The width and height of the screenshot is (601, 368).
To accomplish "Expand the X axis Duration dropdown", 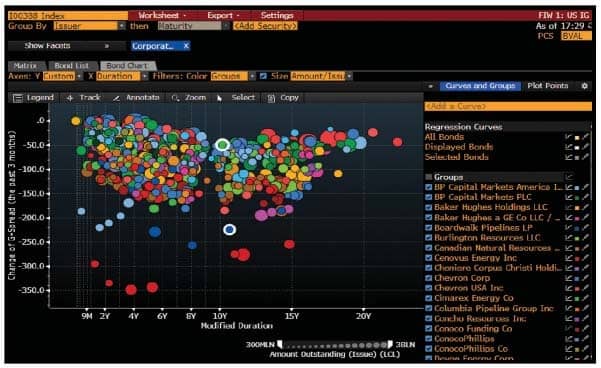I will pos(122,76).
